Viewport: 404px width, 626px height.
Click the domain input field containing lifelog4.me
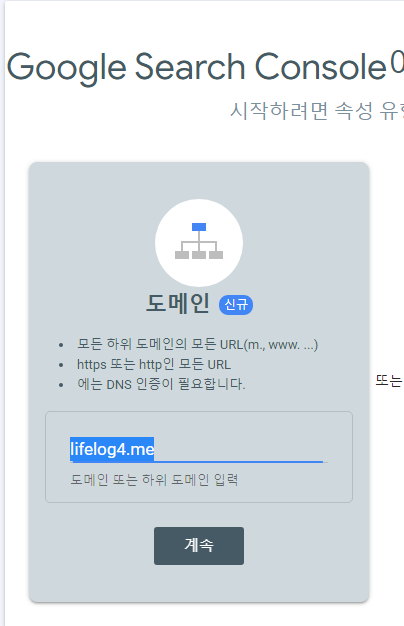click(x=199, y=450)
